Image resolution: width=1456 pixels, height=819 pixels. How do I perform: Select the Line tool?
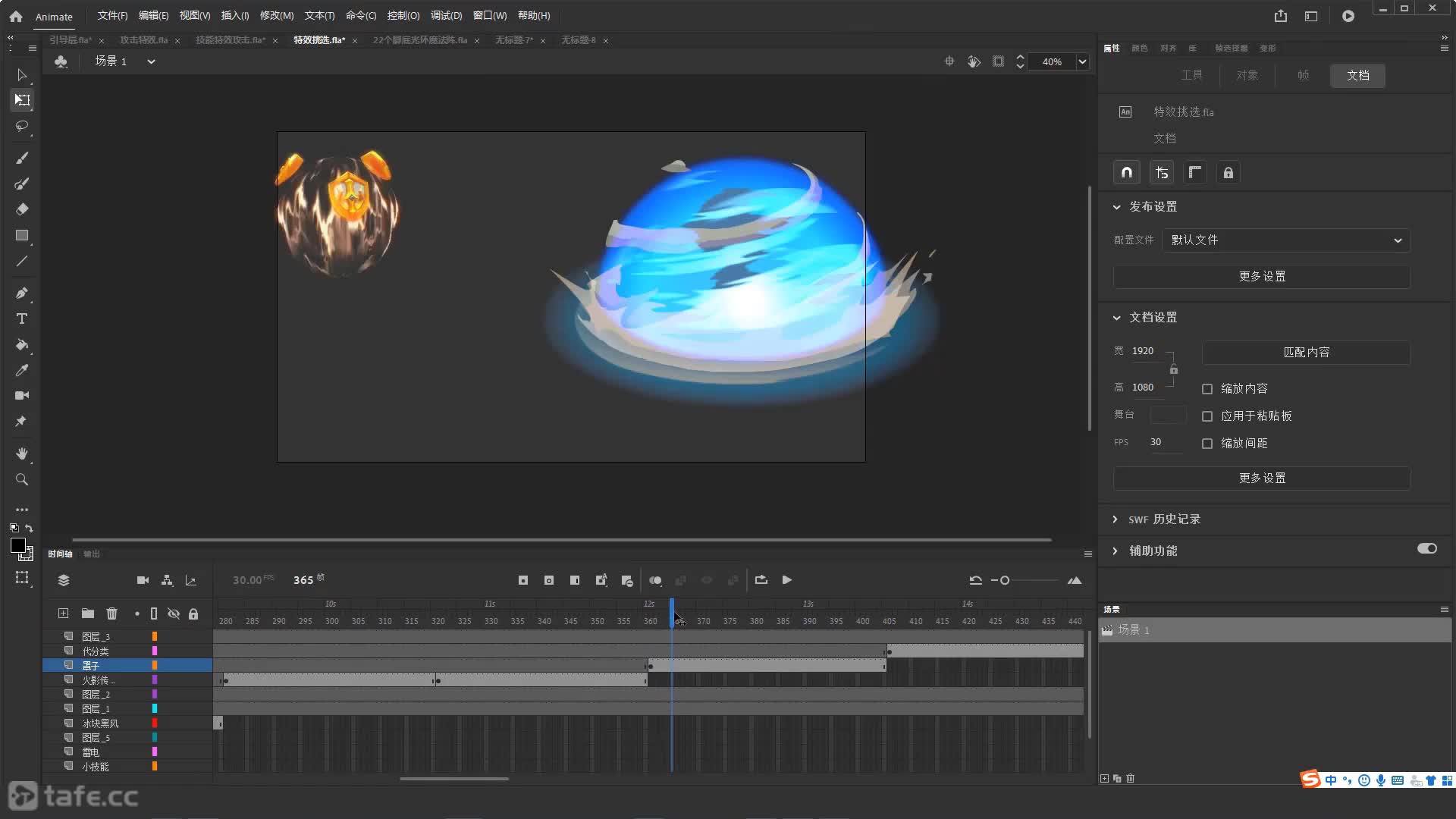tap(21, 261)
